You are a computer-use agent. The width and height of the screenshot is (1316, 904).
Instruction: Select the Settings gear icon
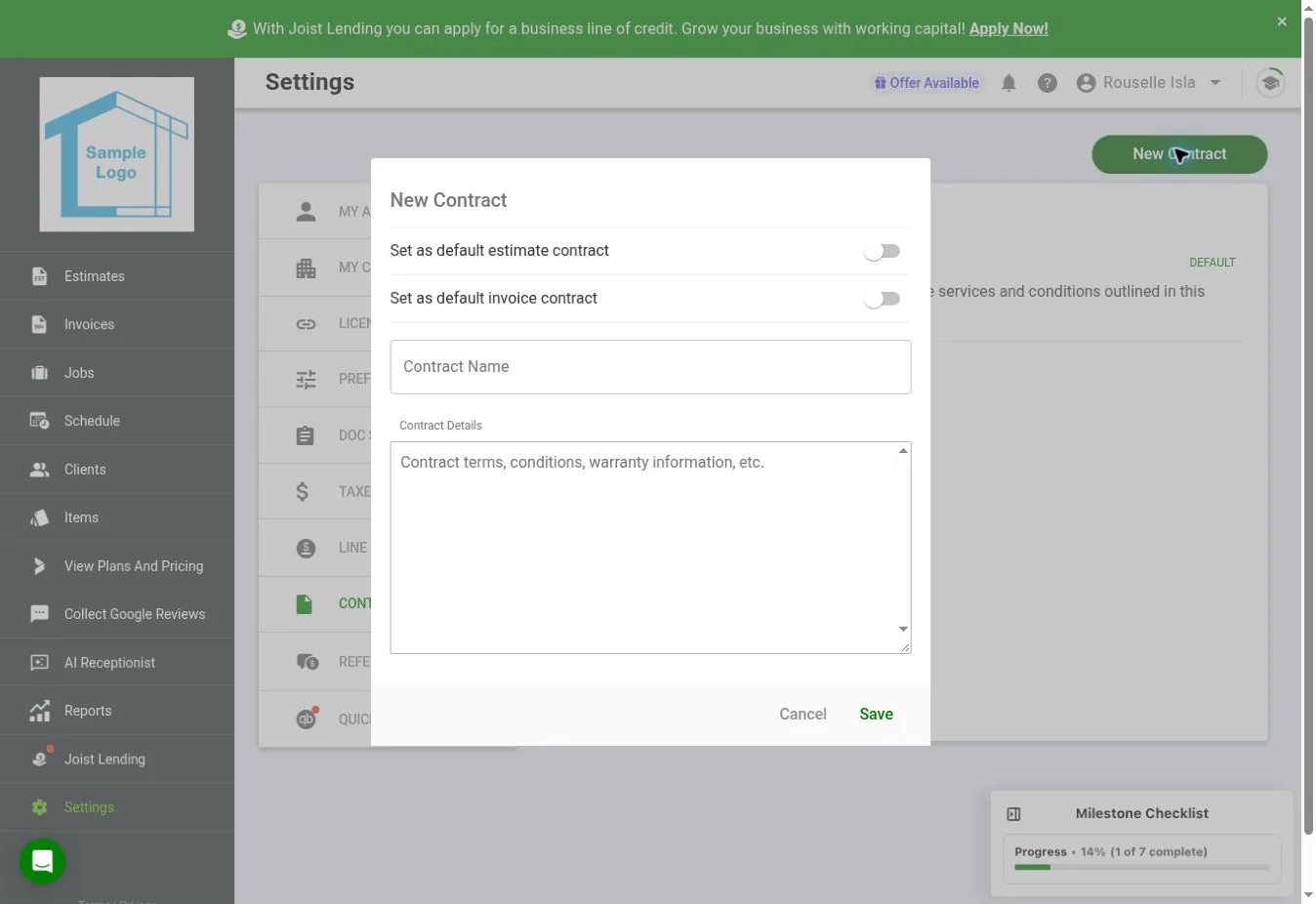(x=39, y=807)
